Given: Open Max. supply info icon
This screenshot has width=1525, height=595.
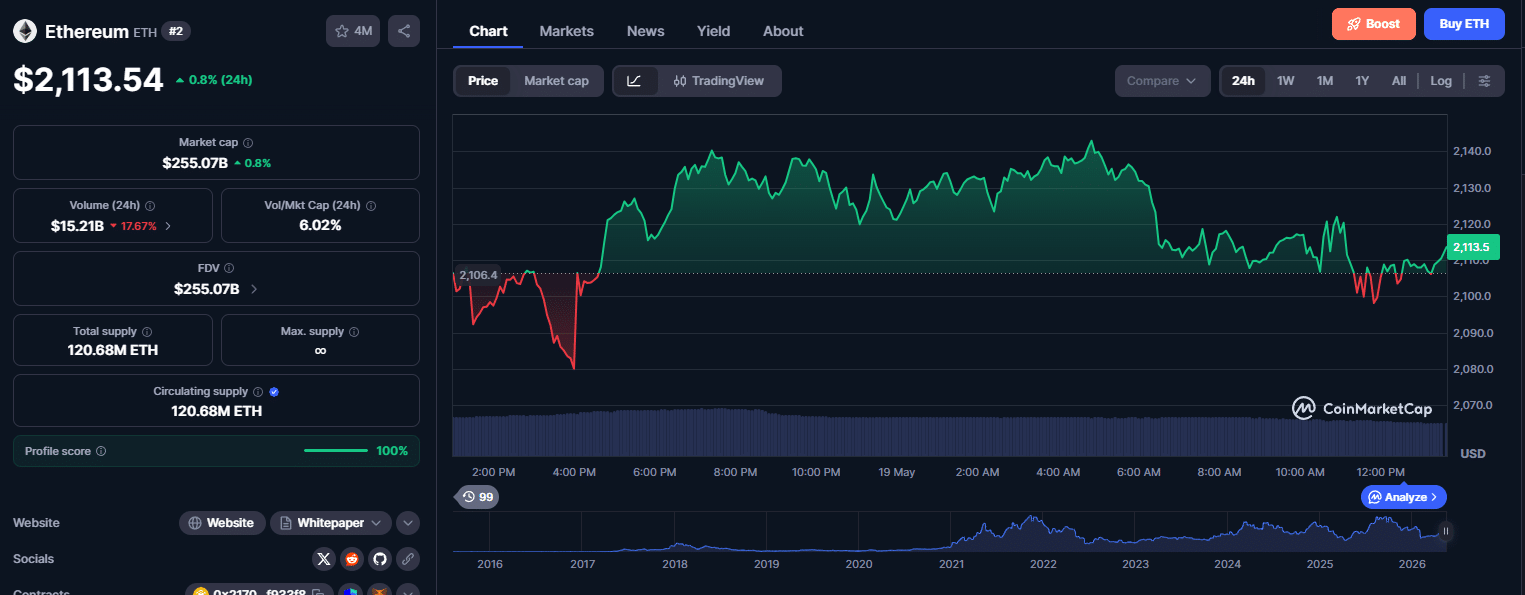Looking at the screenshot, I should (354, 331).
